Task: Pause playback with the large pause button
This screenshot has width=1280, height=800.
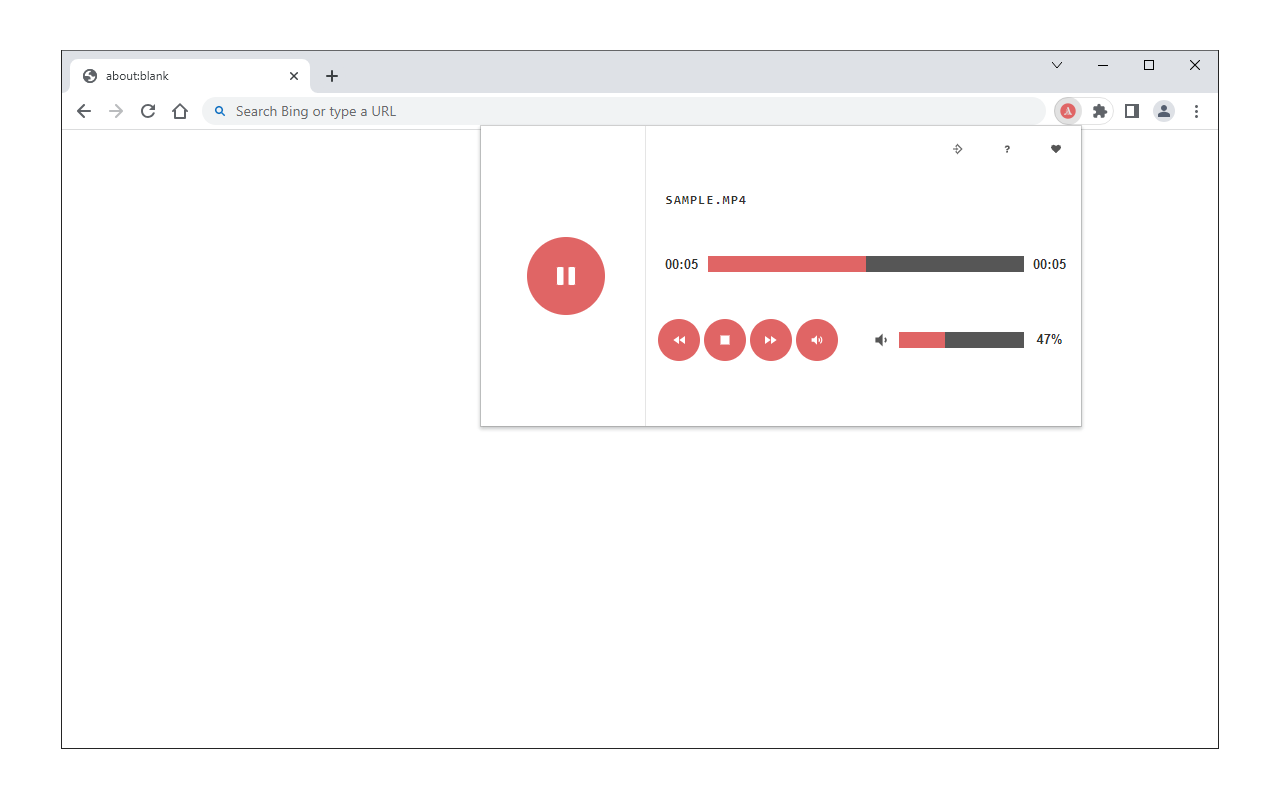Action: click(566, 276)
